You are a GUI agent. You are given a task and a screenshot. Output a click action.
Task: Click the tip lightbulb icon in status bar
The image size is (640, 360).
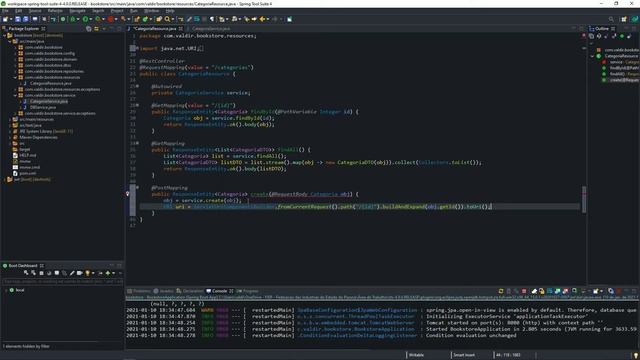point(636,355)
